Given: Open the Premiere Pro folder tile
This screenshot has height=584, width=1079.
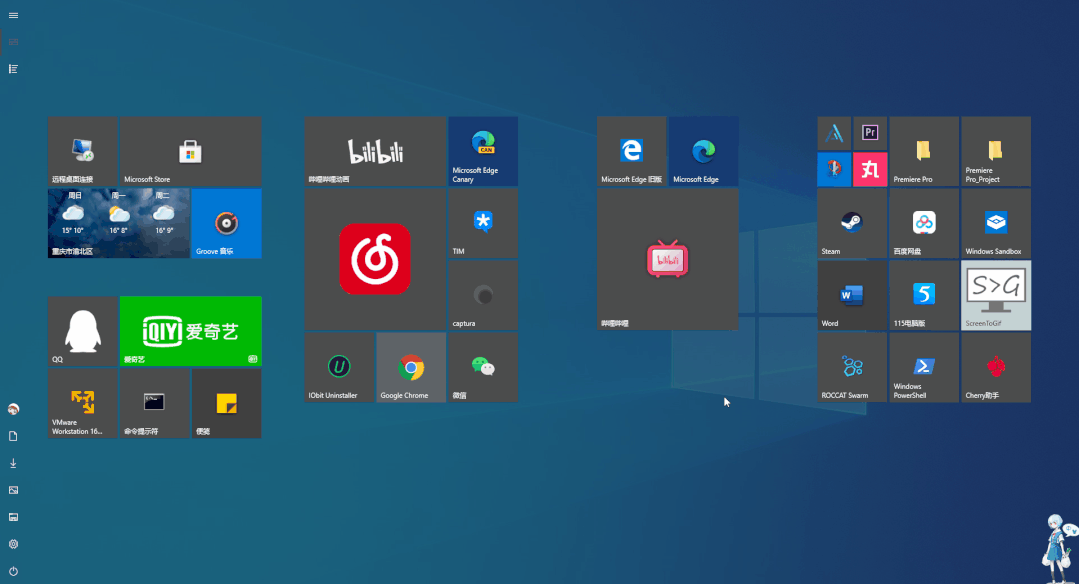Looking at the screenshot, I should (924, 151).
